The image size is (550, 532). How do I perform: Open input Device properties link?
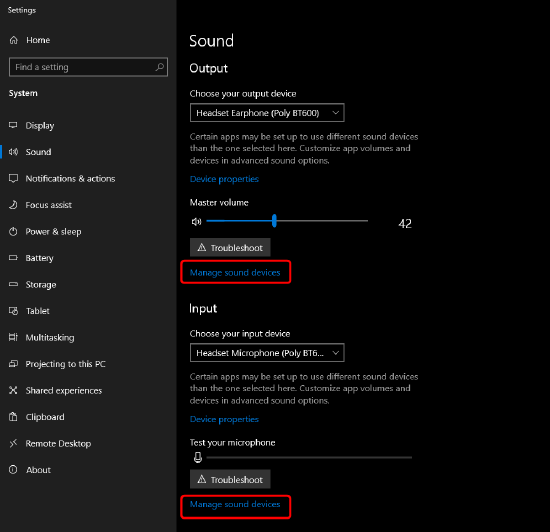click(224, 419)
